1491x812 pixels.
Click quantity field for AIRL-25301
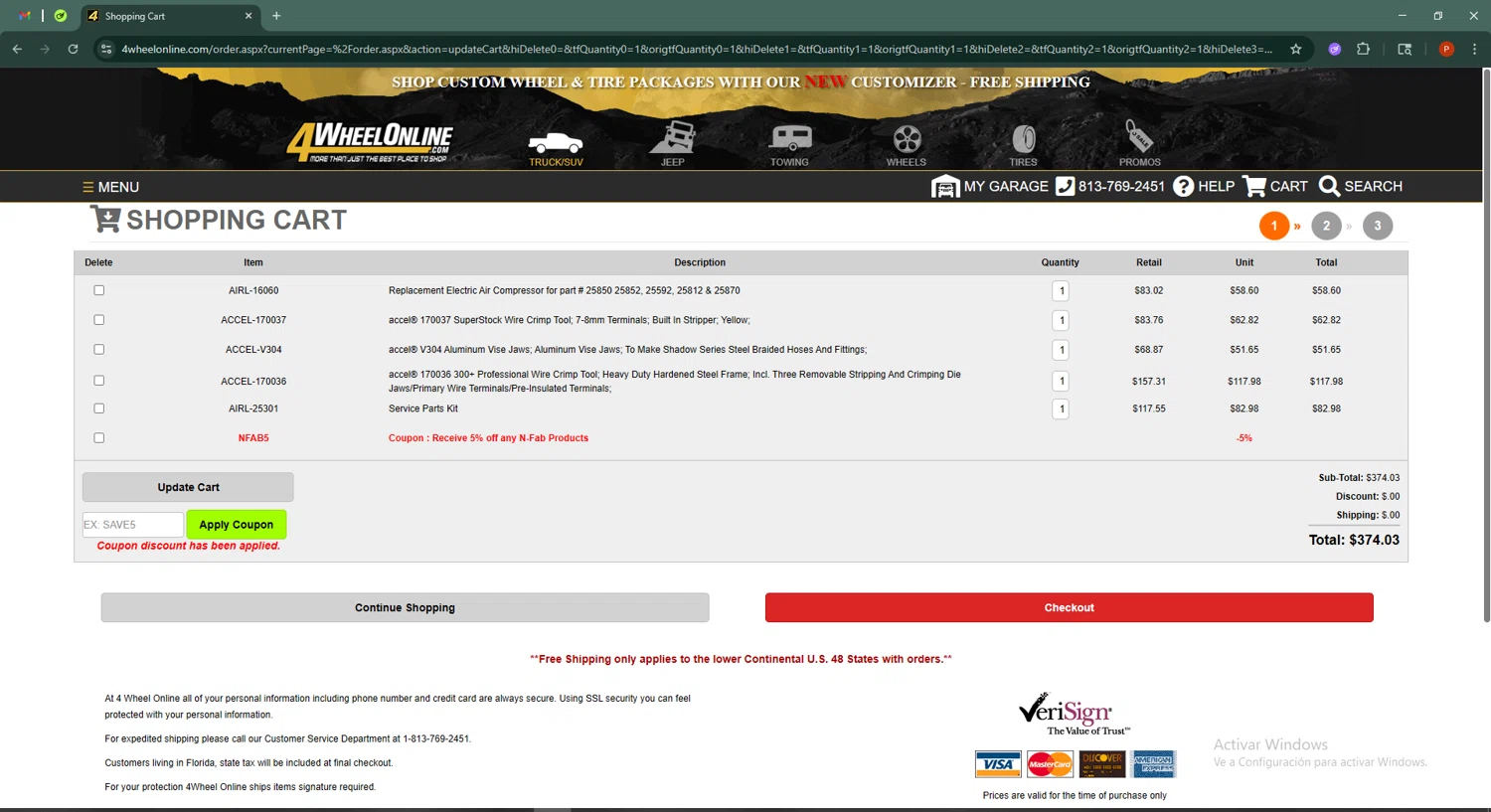pos(1061,408)
